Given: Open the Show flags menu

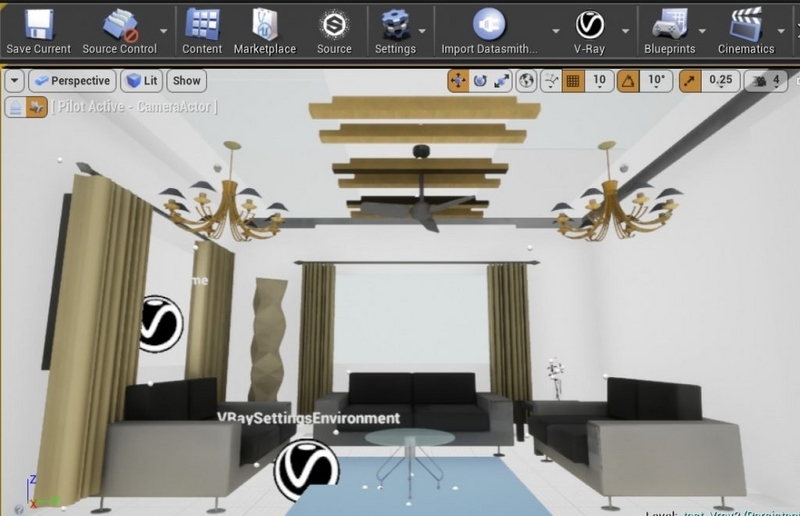Looking at the screenshot, I should click(186, 81).
